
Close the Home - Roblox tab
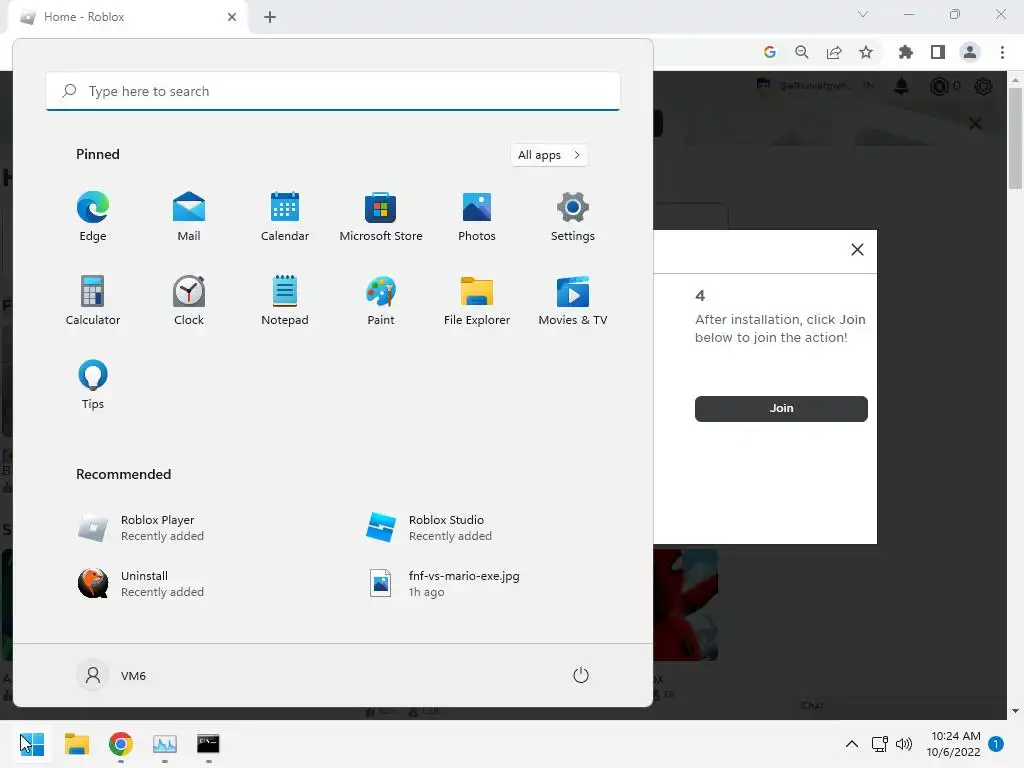[x=232, y=17]
